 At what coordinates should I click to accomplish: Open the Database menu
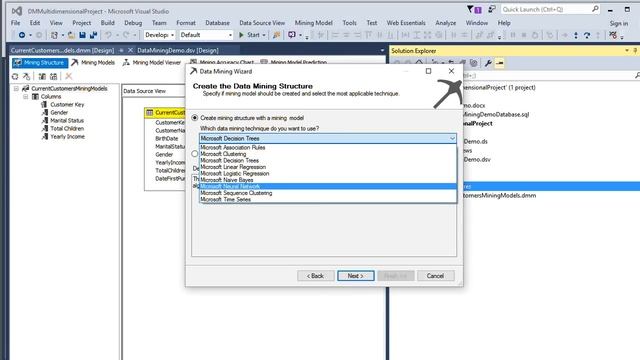[217, 23]
